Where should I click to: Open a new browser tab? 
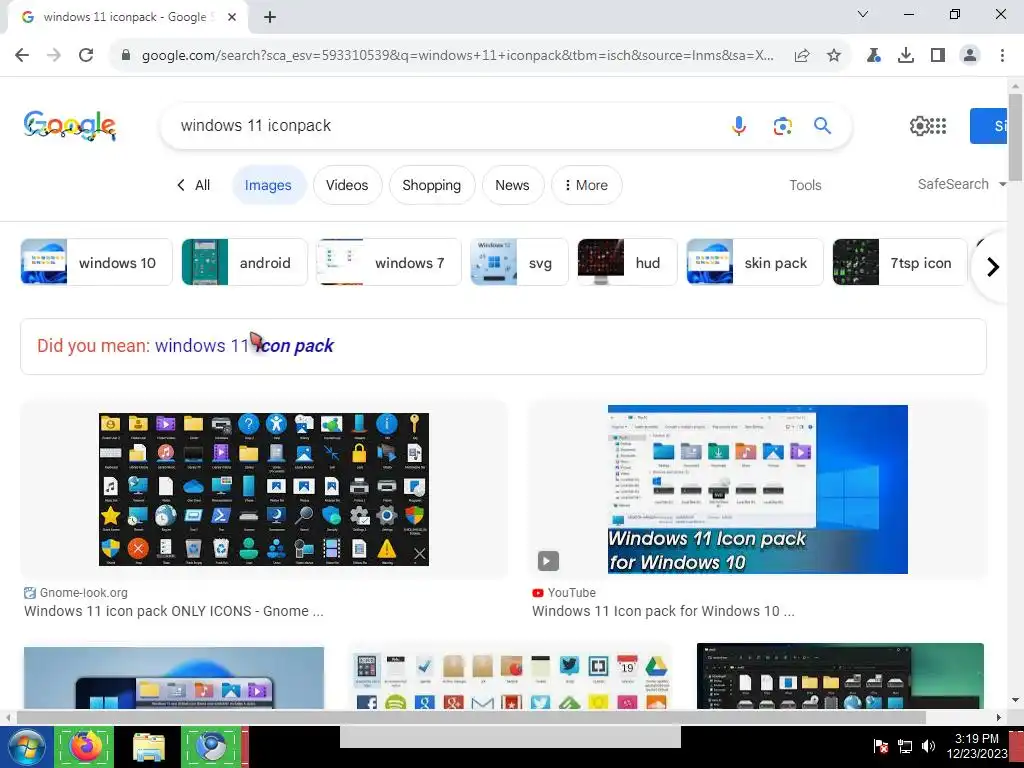(x=270, y=18)
